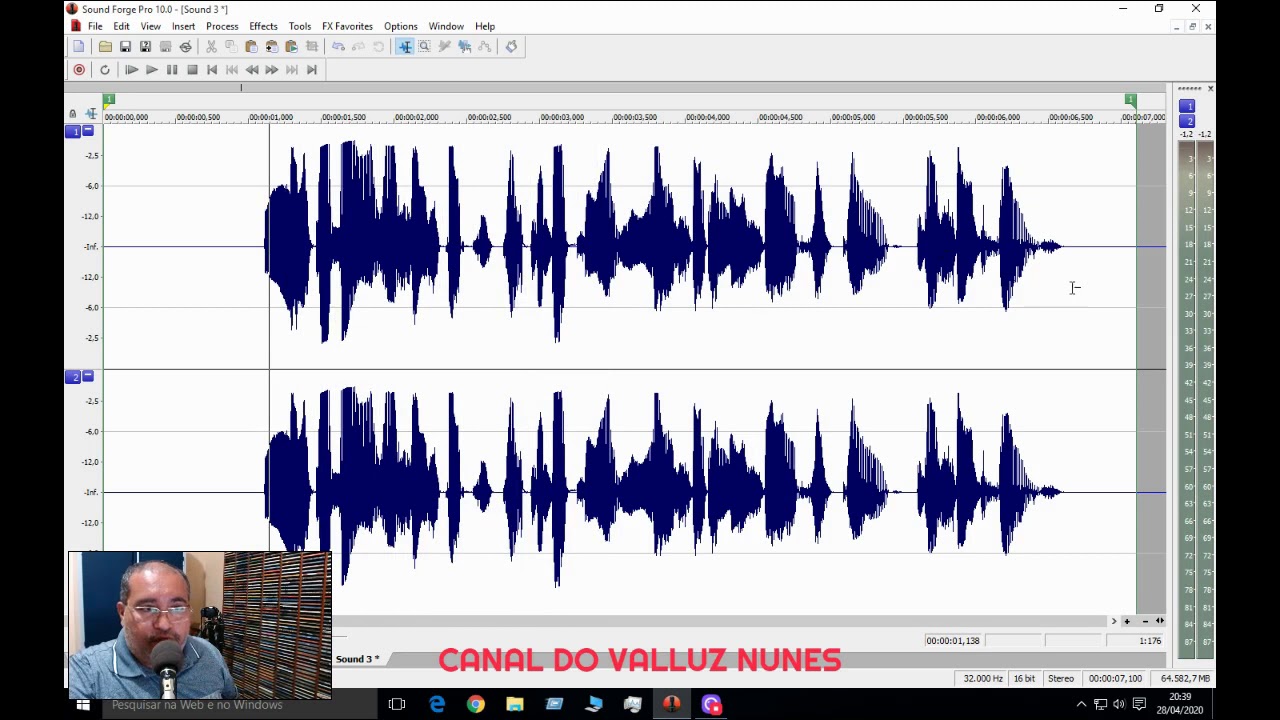
Task: Select the Pencil tool
Action: tap(444, 47)
